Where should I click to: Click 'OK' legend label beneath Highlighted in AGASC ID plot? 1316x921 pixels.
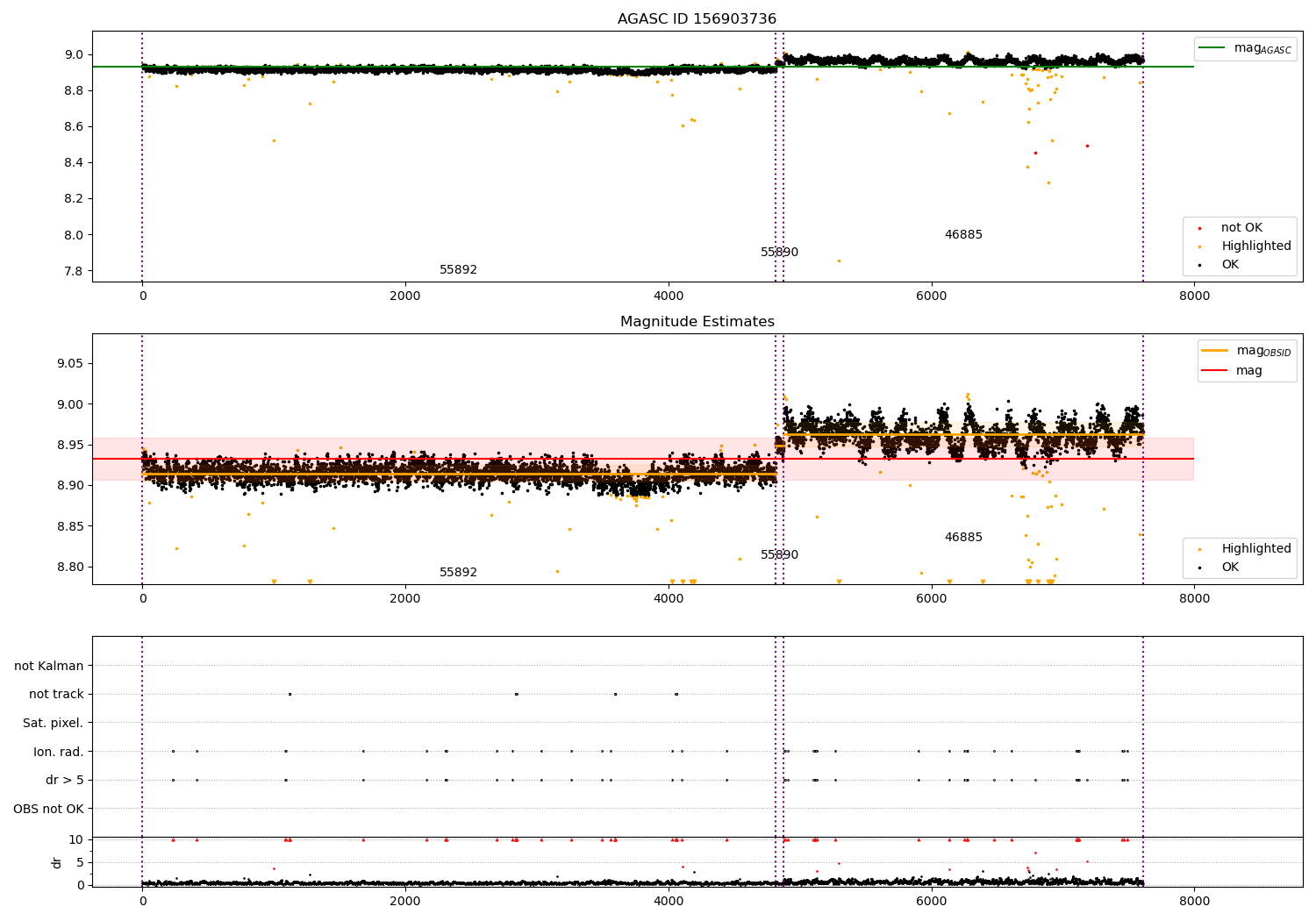coord(1230,265)
